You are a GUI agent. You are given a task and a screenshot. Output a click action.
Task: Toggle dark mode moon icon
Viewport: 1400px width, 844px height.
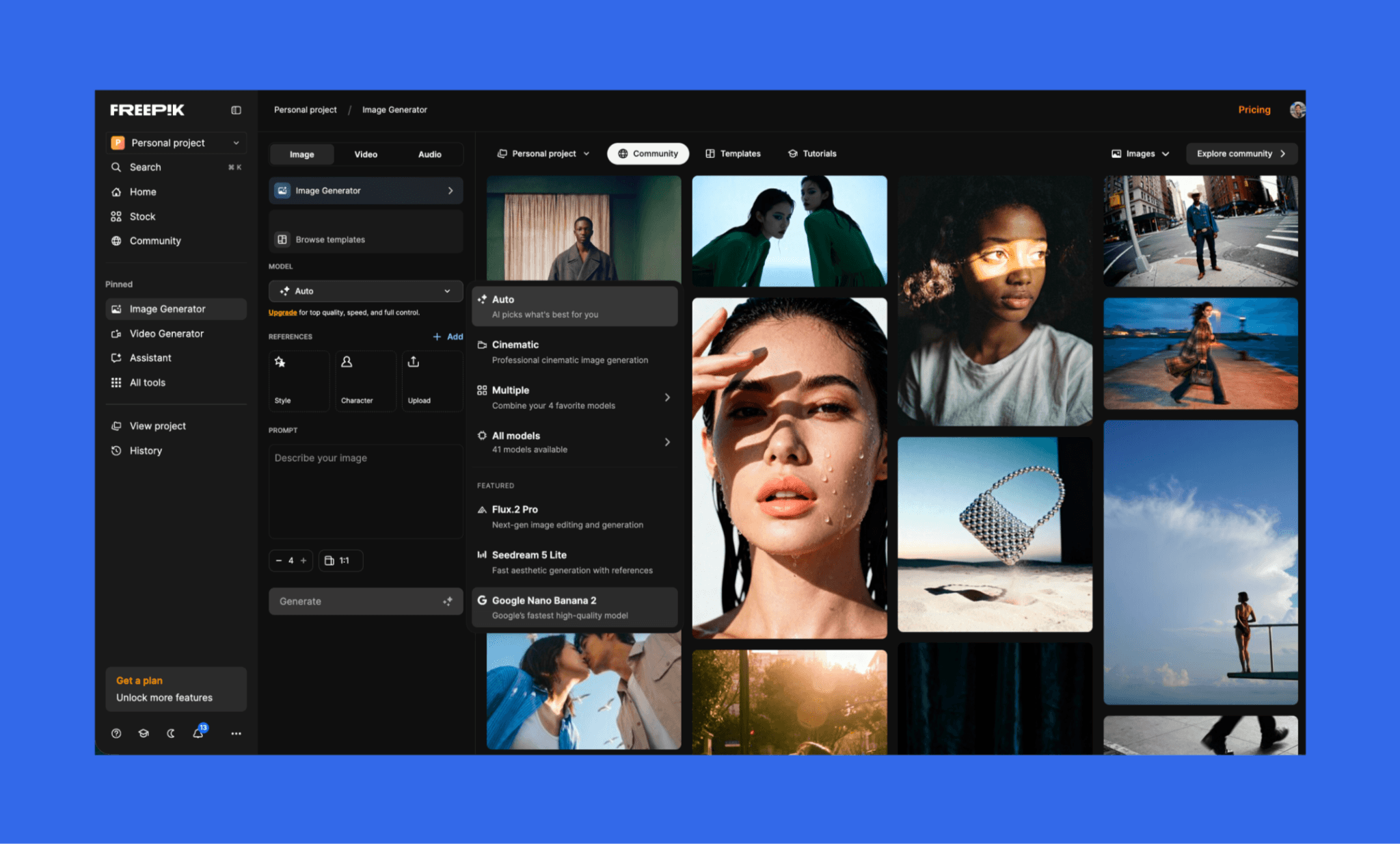[171, 733]
